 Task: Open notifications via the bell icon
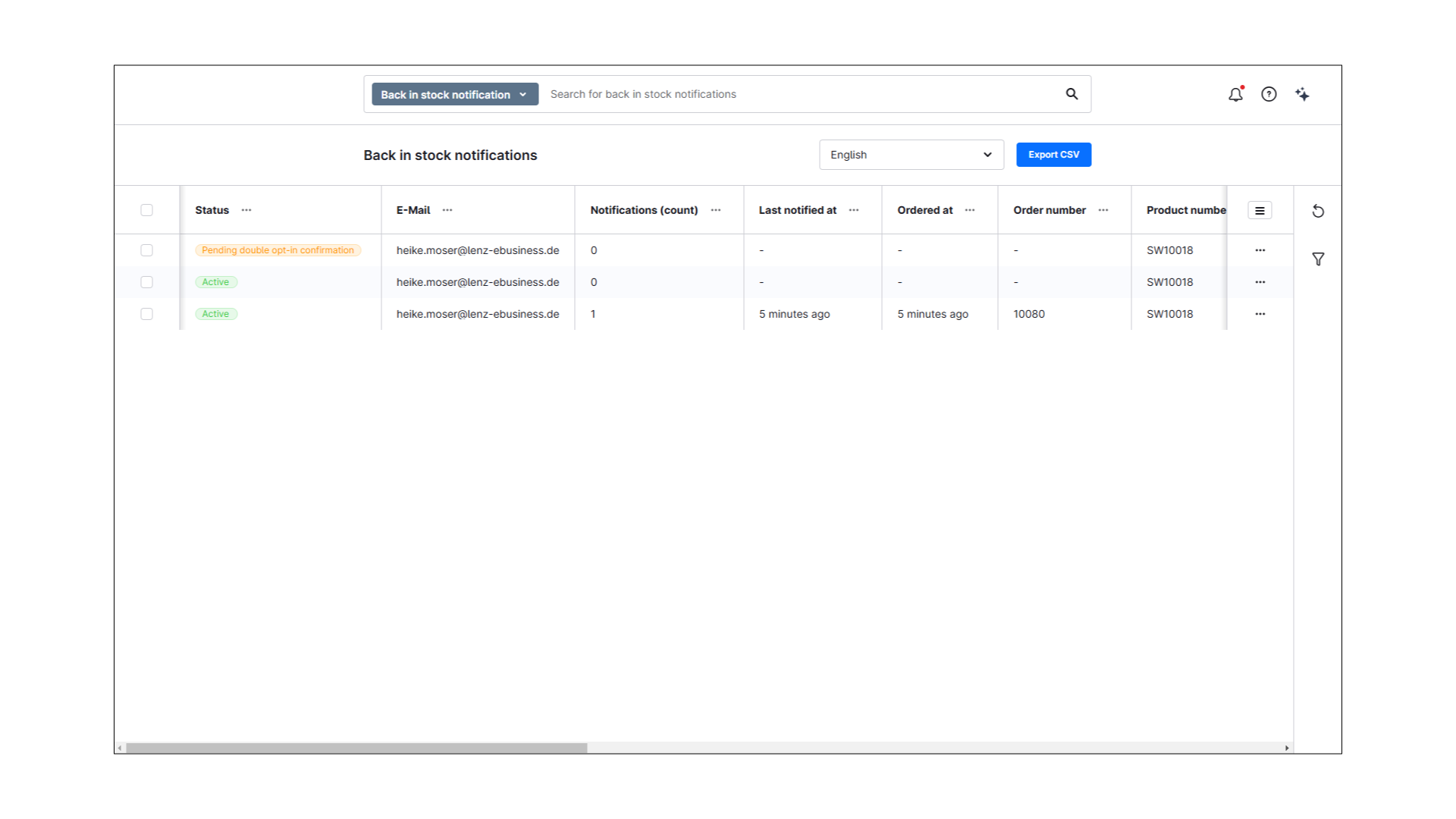pyautogui.click(x=1235, y=94)
